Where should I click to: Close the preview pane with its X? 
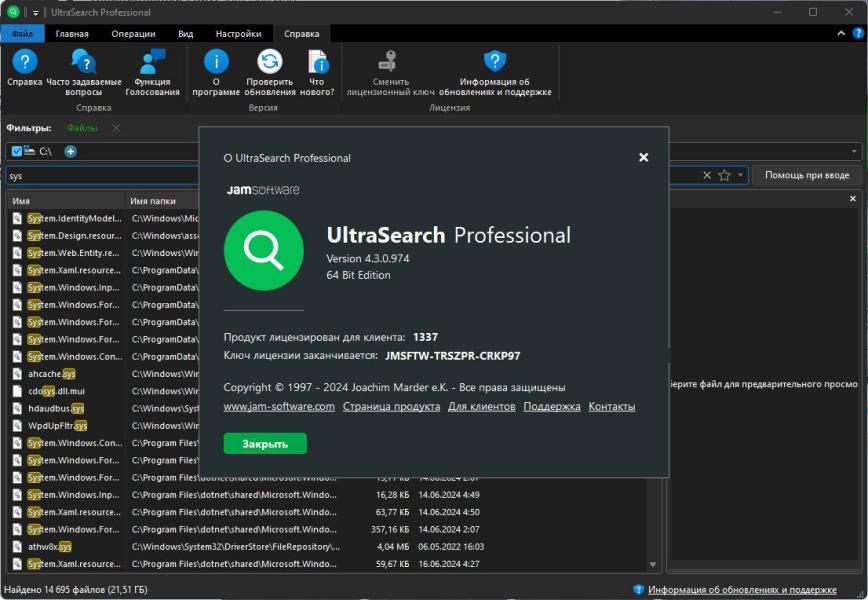(x=852, y=198)
